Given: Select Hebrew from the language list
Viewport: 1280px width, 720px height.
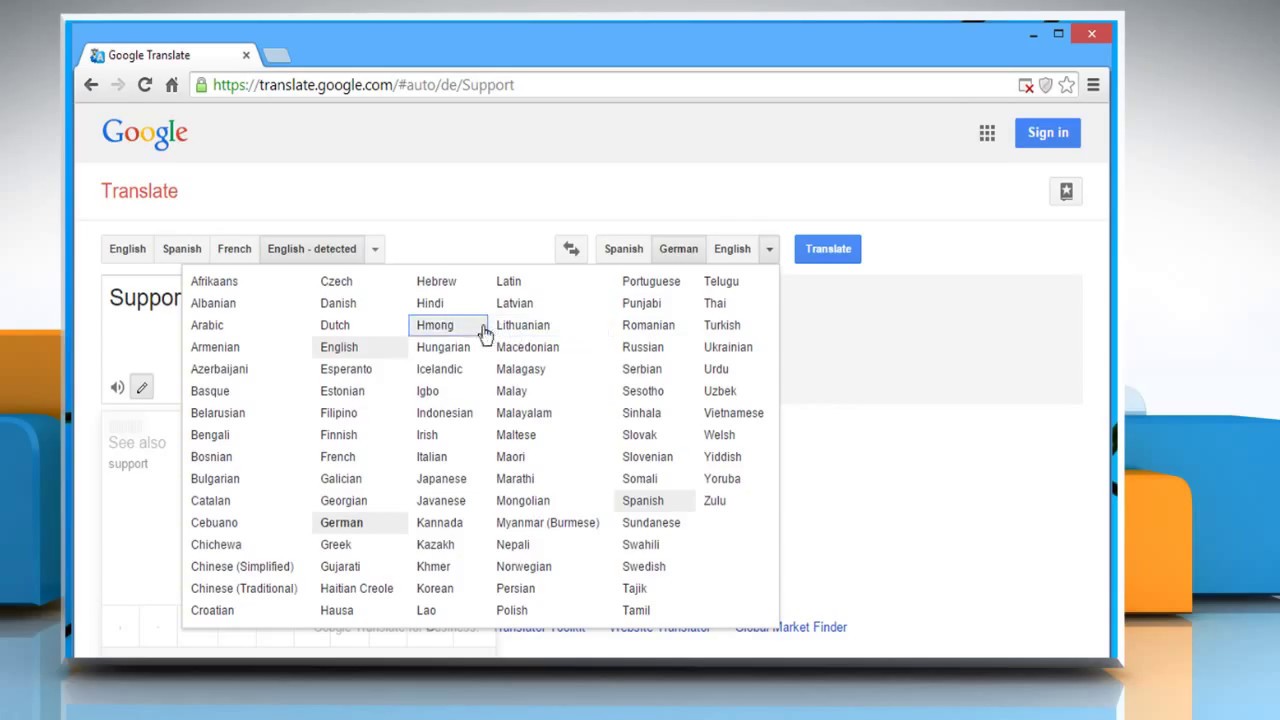Looking at the screenshot, I should click(x=436, y=281).
